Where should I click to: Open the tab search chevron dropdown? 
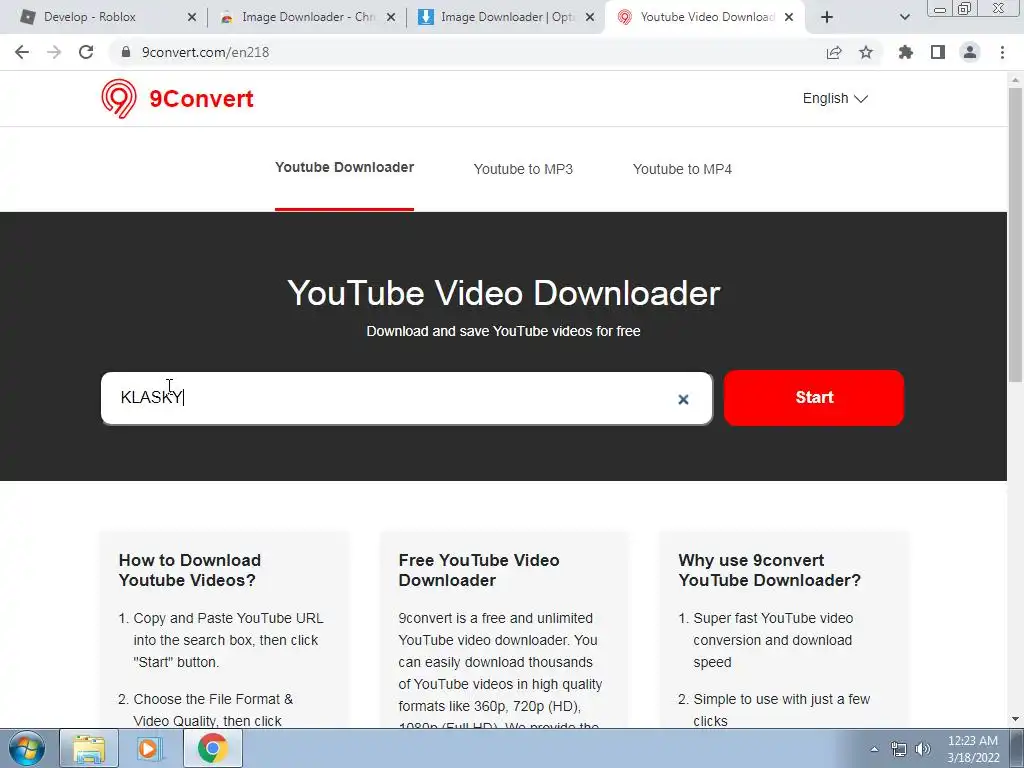pos(904,17)
